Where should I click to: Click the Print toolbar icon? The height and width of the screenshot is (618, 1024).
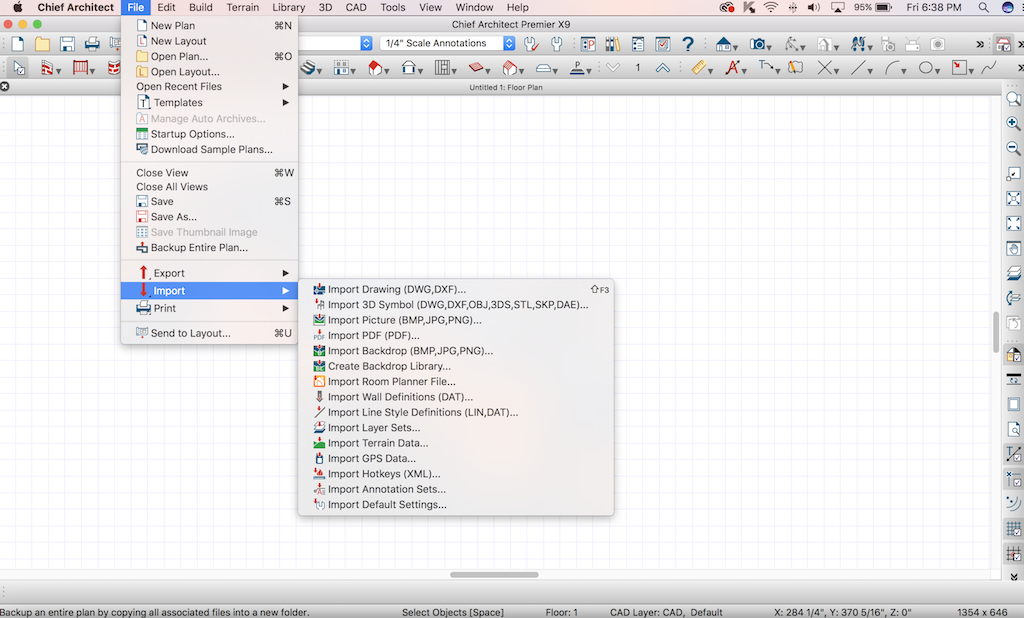[x=92, y=44]
